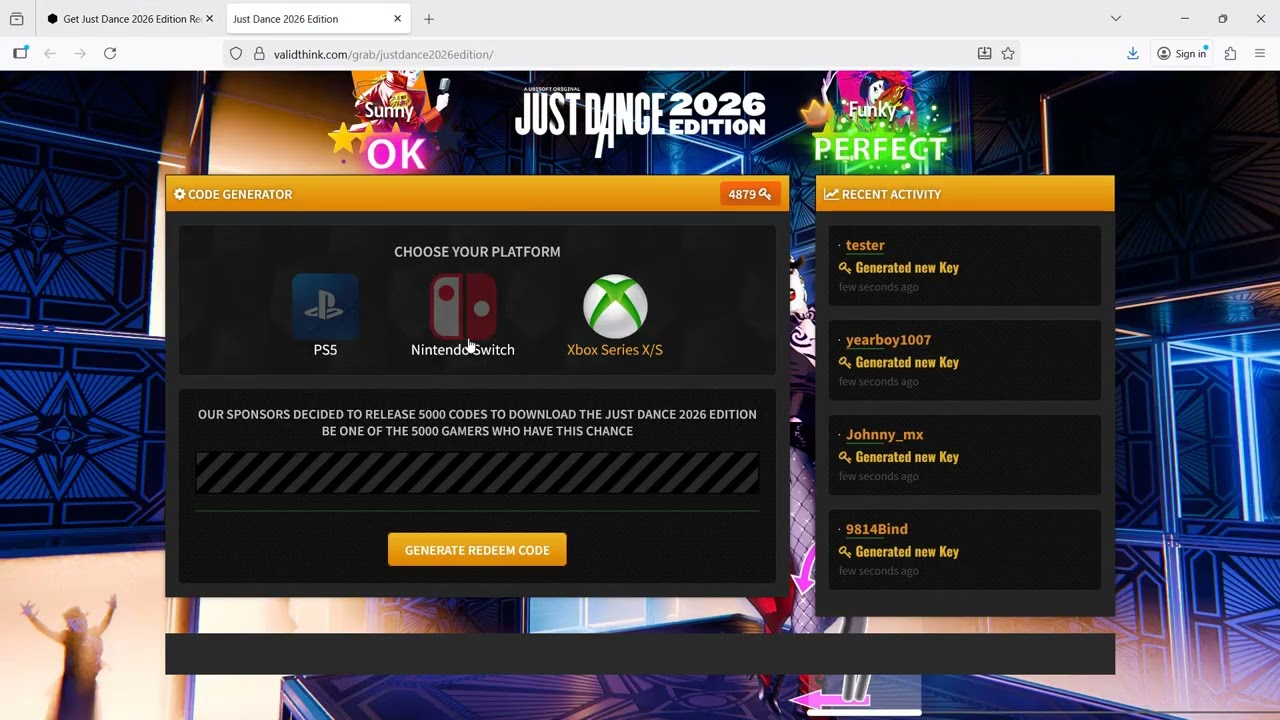This screenshot has width=1280, height=720.
Task: Click the striped code progress bar
Action: [x=477, y=472]
